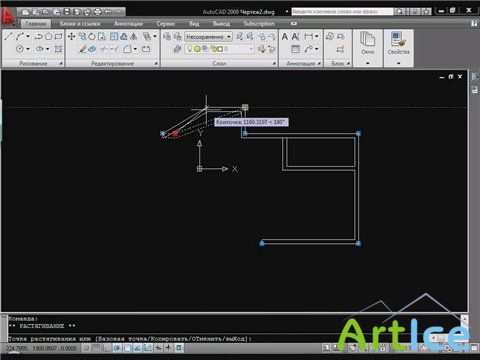This screenshot has width=480, height=360.
Task: Switch to the Блоки и ссылки tab
Action: click(x=80, y=24)
